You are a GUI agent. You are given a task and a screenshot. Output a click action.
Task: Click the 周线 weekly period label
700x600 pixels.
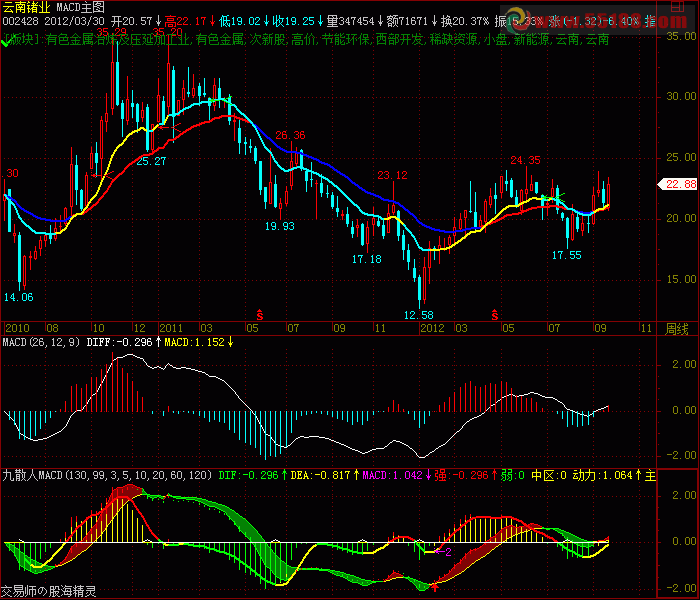(677, 328)
